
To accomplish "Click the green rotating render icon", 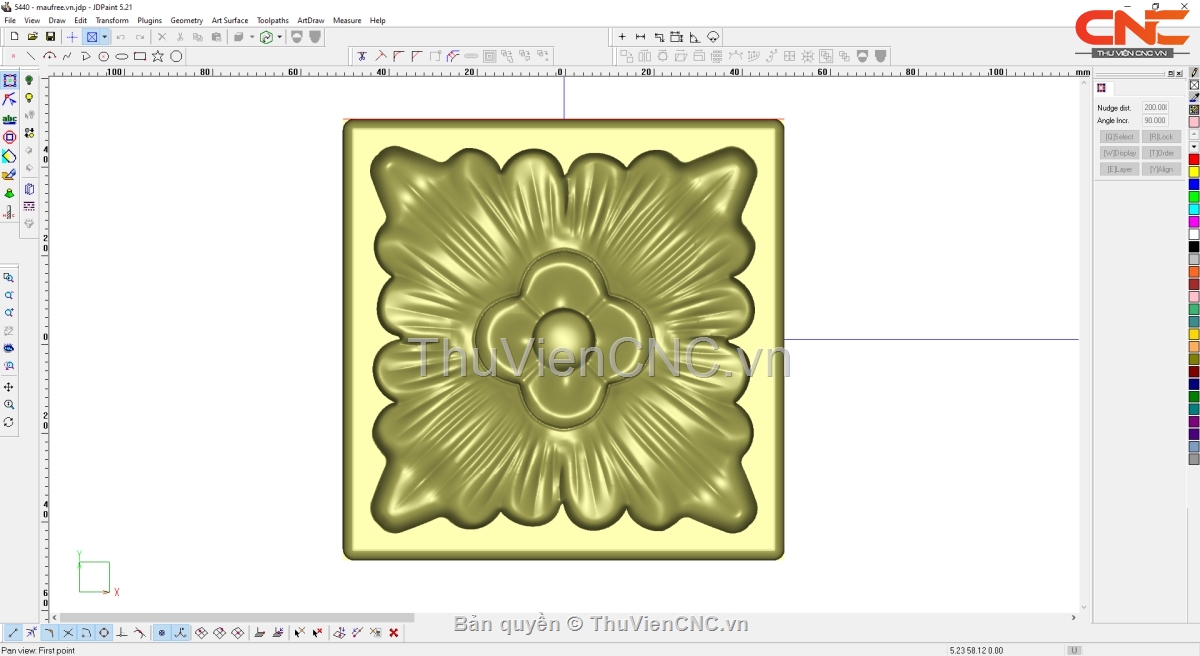I will [266, 37].
